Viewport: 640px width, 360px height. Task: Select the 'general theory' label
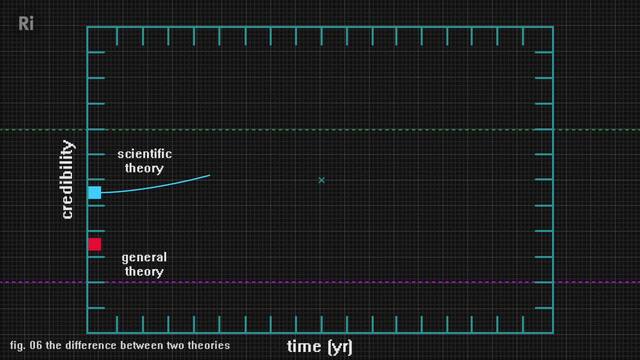(x=144, y=264)
